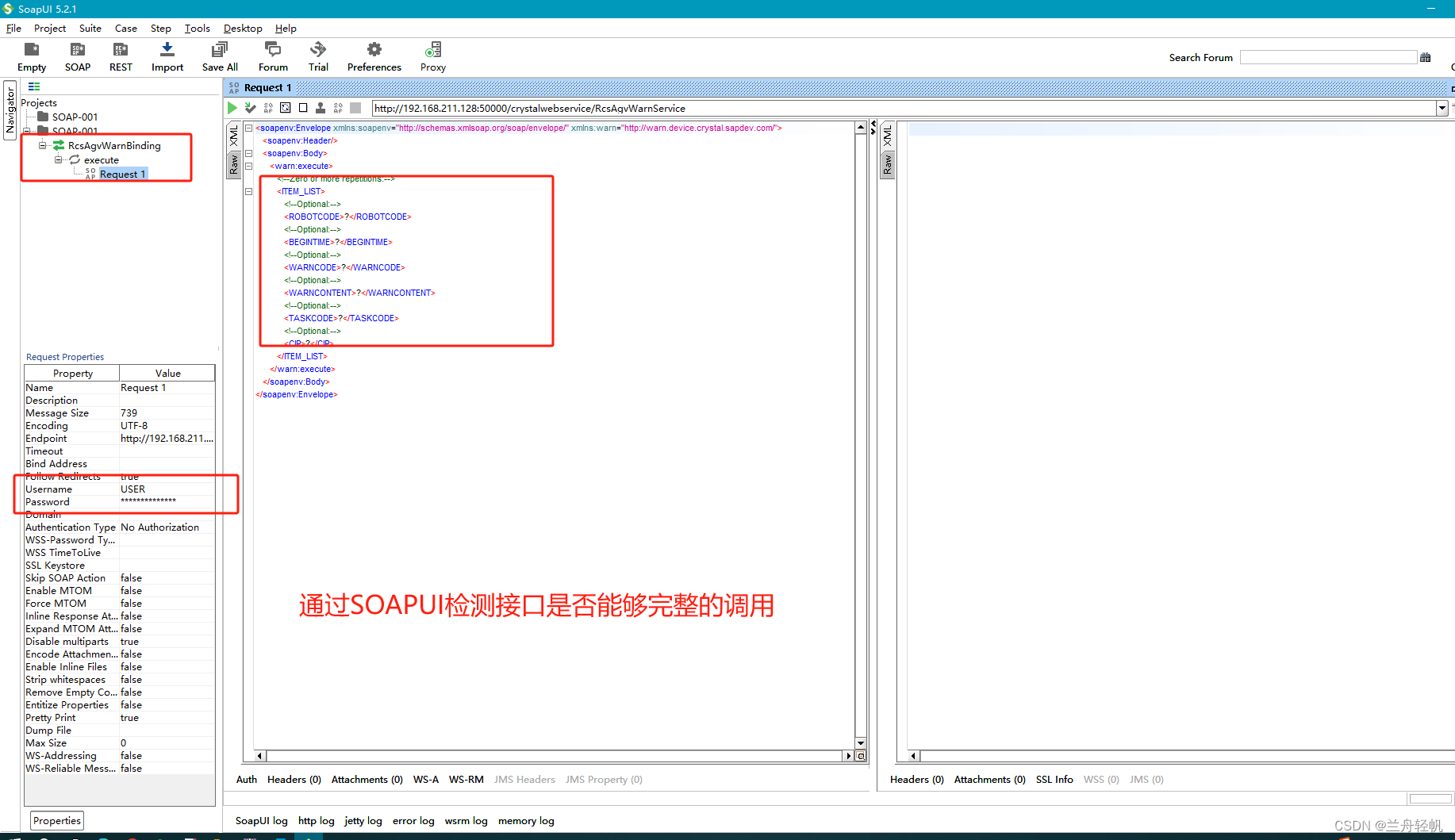This screenshot has height=840, width=1455.
Task: Click the Search Forum input field
Action: [x=1328, y=57]
